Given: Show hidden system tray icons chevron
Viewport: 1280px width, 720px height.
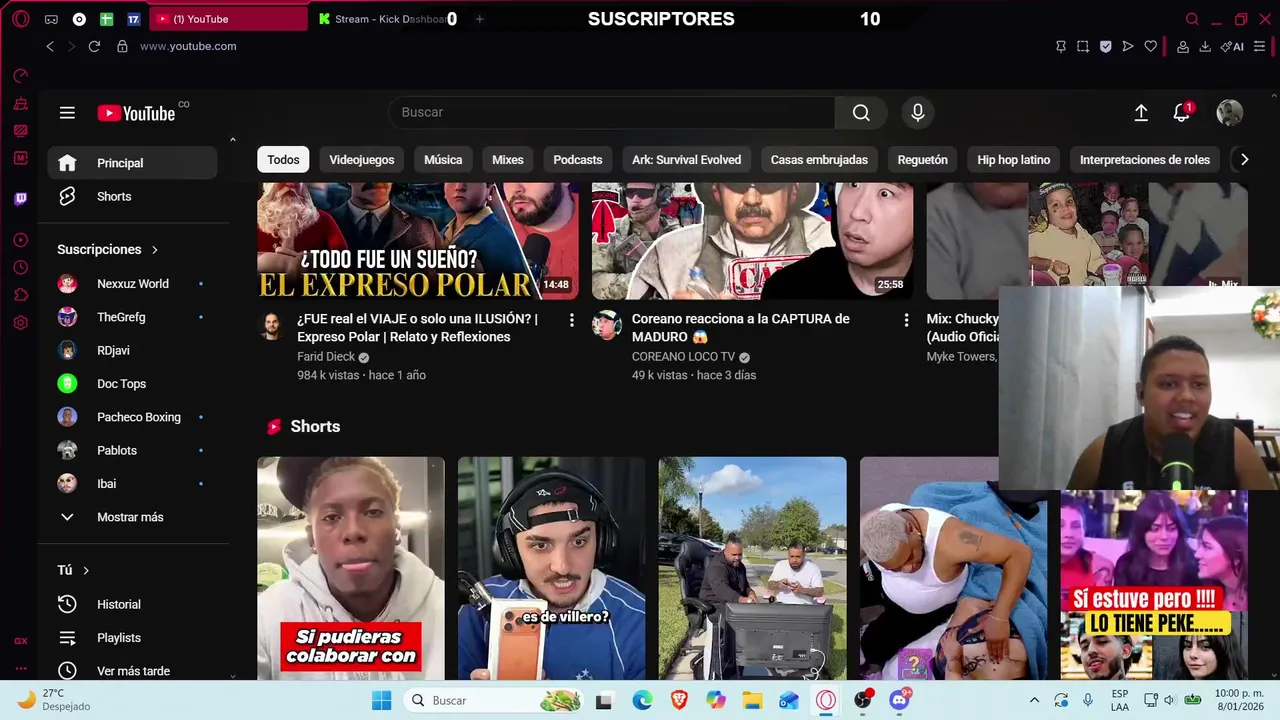Looking at the screenshot, I should (x=1034, y=700).
